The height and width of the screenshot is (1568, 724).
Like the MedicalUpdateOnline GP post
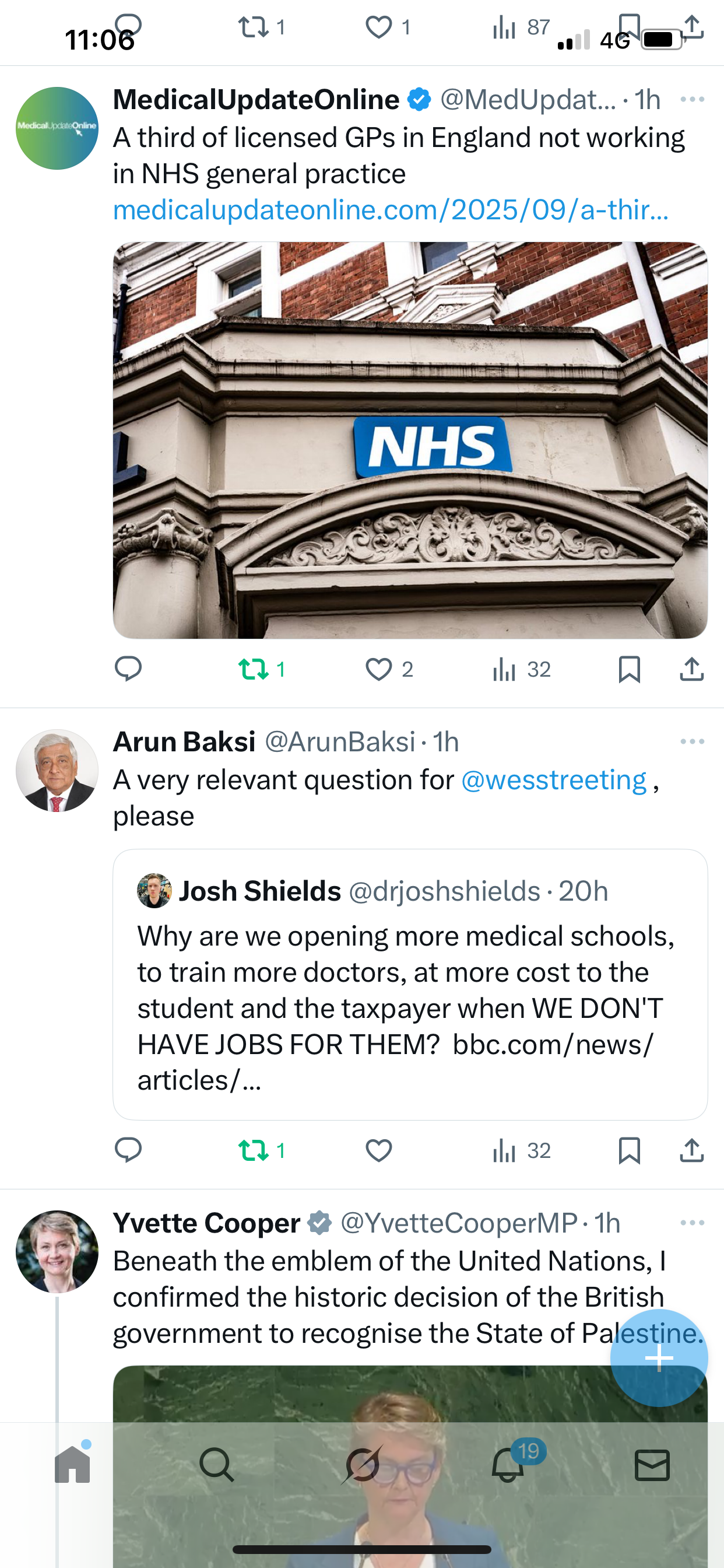(378, 669)
